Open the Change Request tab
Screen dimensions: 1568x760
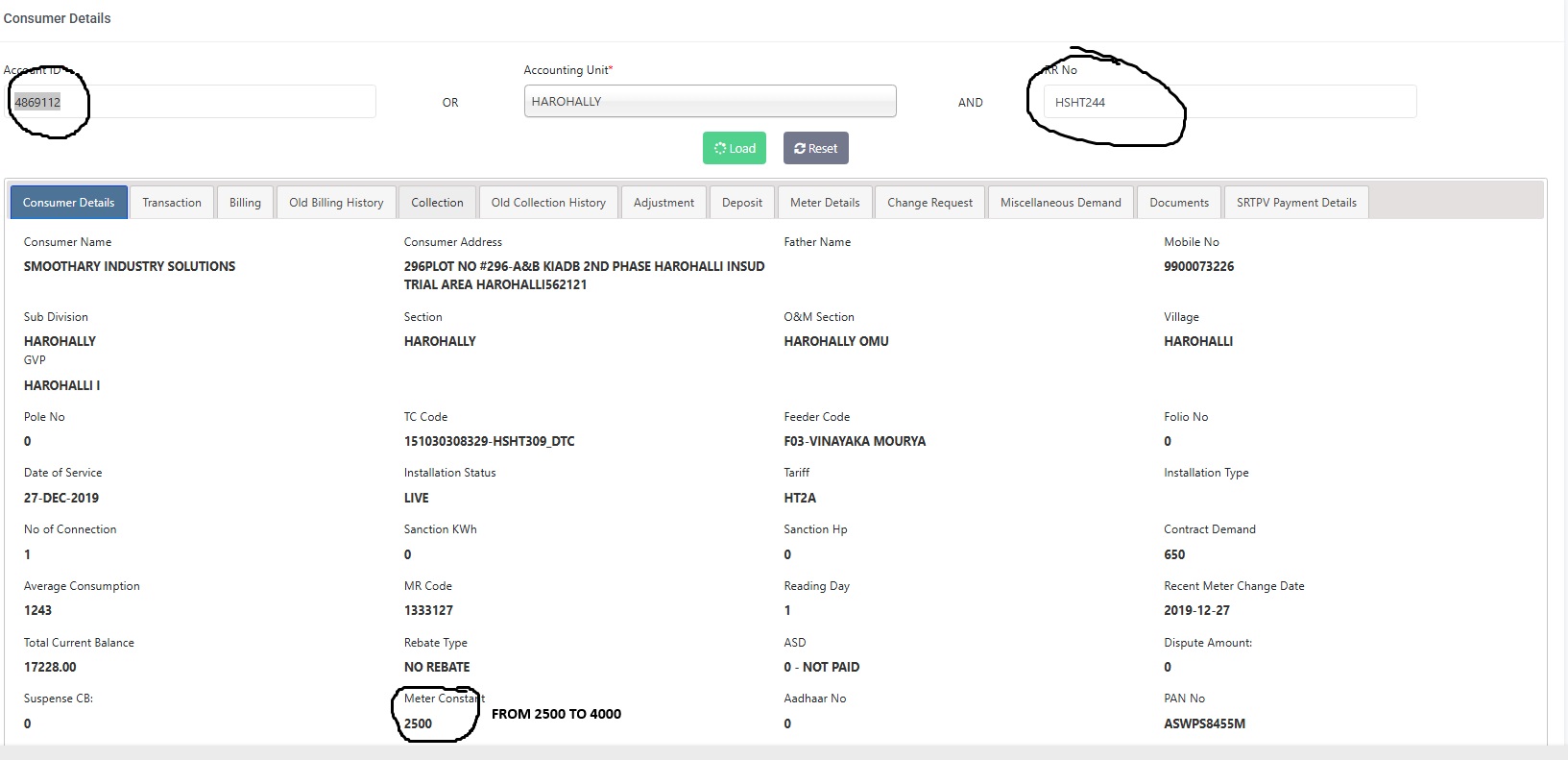tap(929, 203)
